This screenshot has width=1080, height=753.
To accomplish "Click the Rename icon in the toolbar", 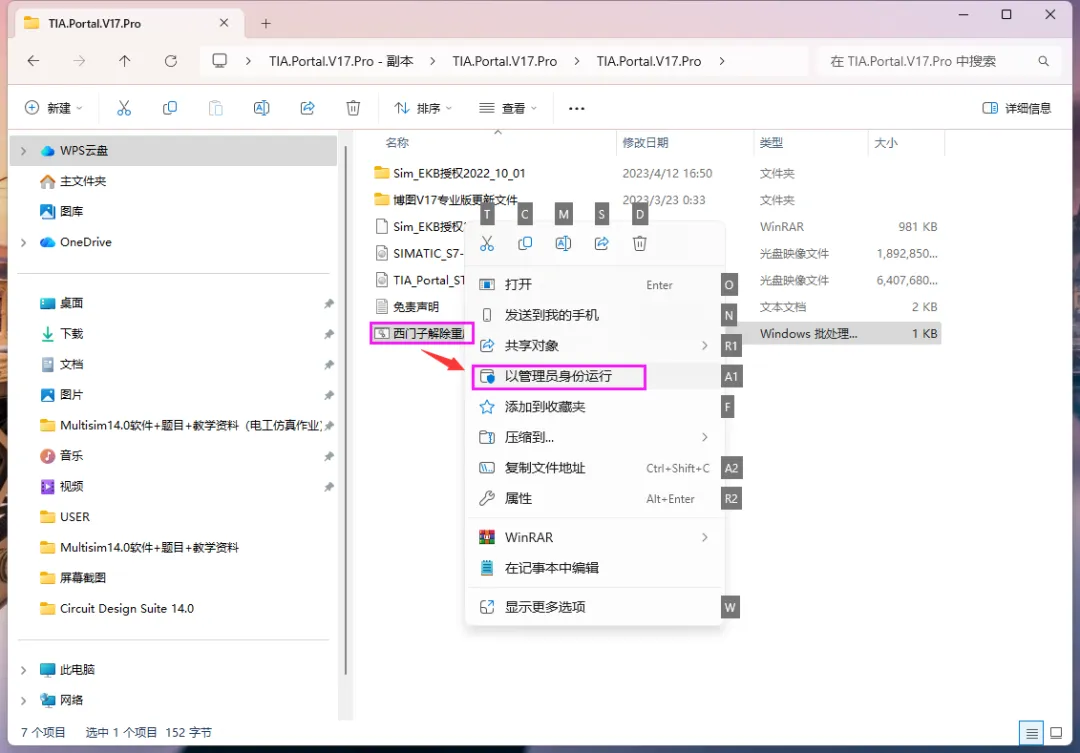I will [262, 108].
